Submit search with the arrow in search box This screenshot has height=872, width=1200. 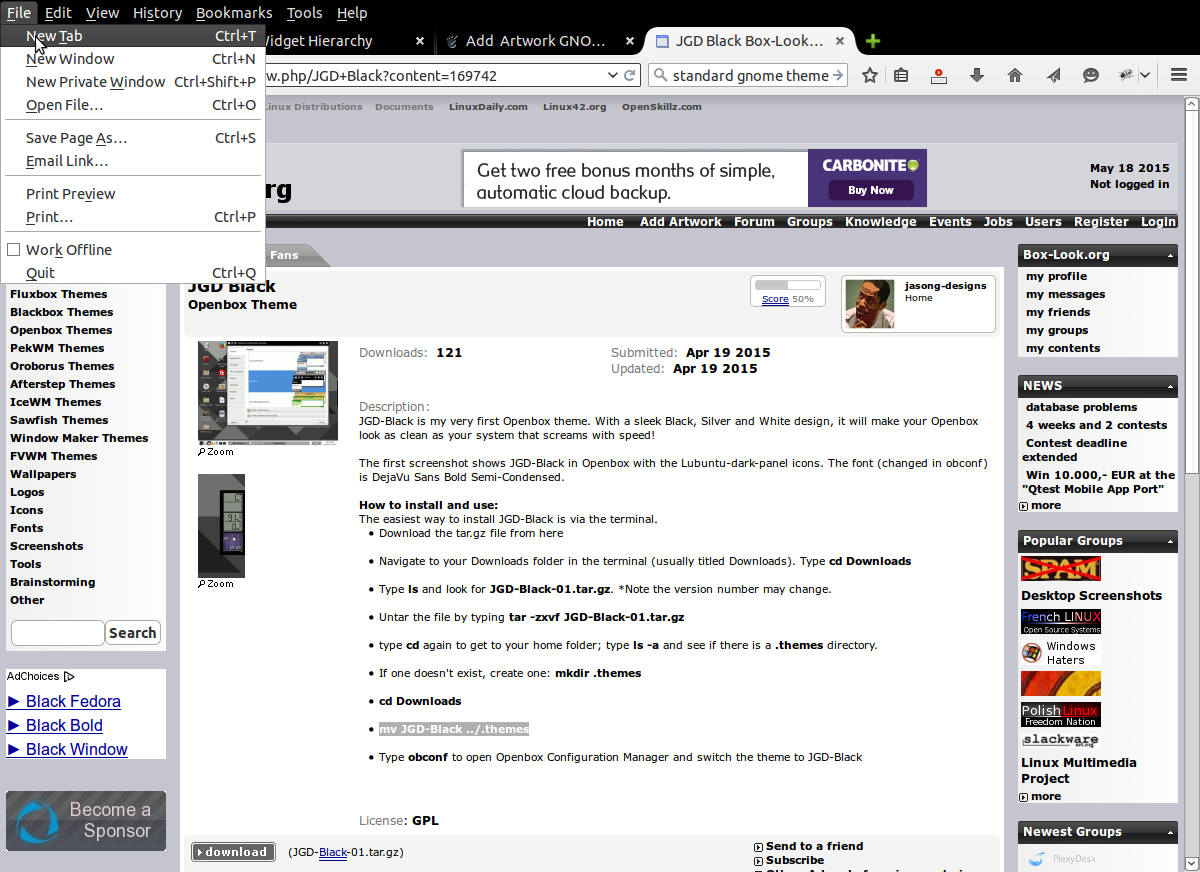click(838, 75)
